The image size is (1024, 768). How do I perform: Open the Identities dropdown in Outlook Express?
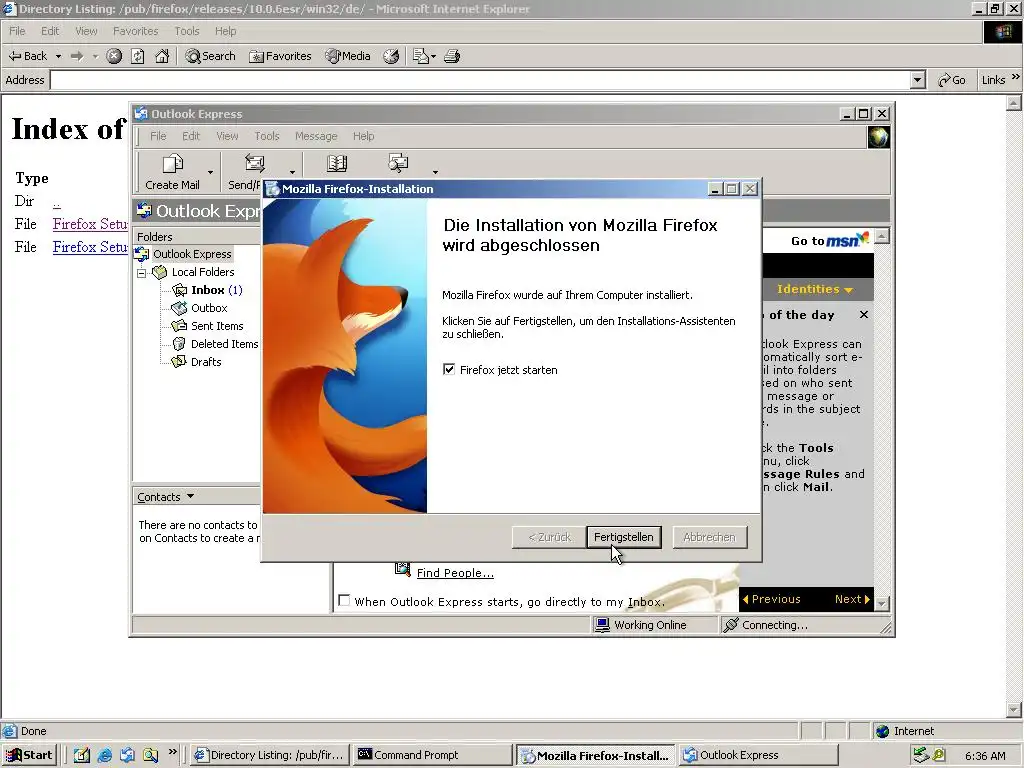tap(815, 289)
